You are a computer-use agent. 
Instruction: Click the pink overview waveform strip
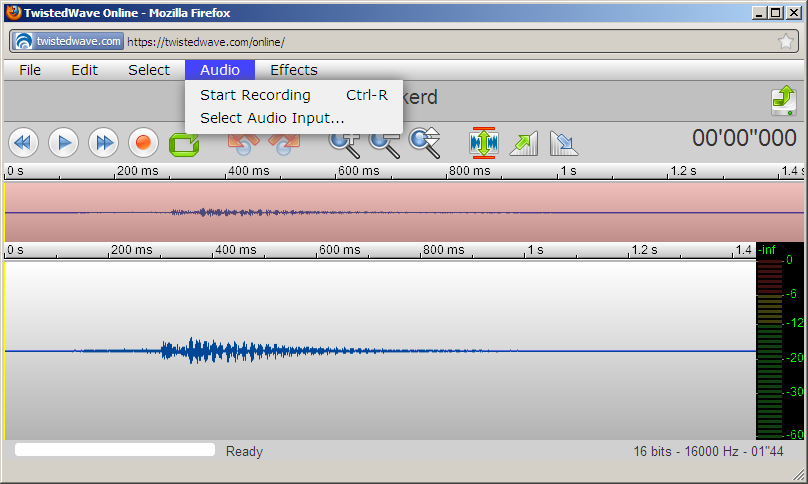(405, 212)
